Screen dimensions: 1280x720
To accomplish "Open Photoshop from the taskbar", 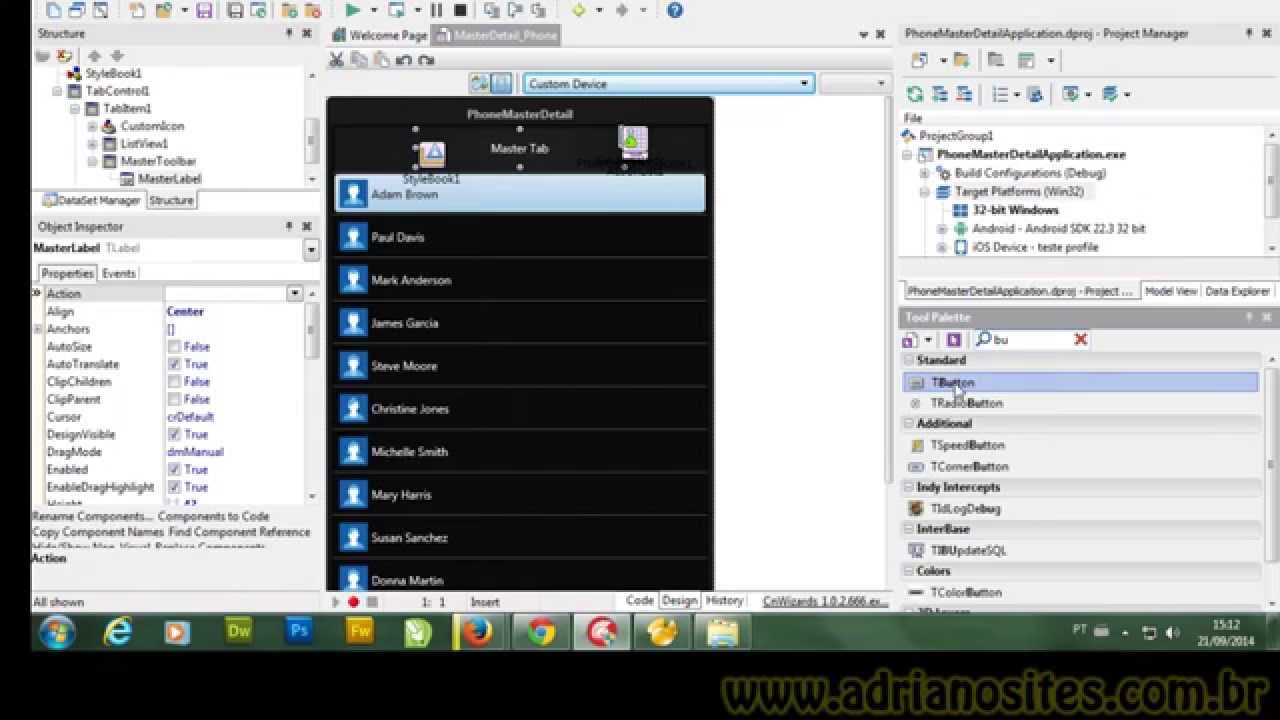I will pyautogui.click(x=299, y=632).
